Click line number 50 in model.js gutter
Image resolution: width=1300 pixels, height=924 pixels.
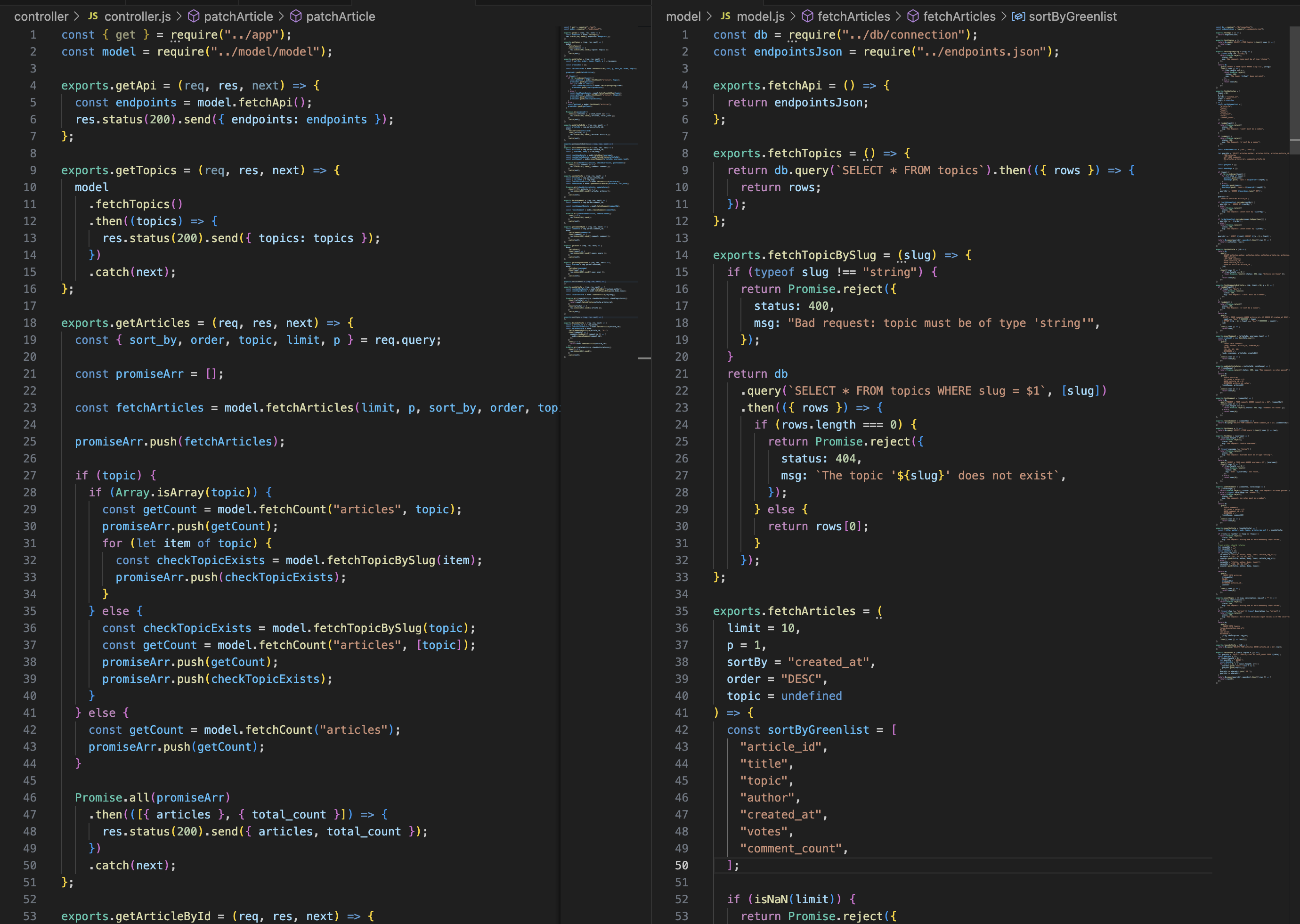682,865
